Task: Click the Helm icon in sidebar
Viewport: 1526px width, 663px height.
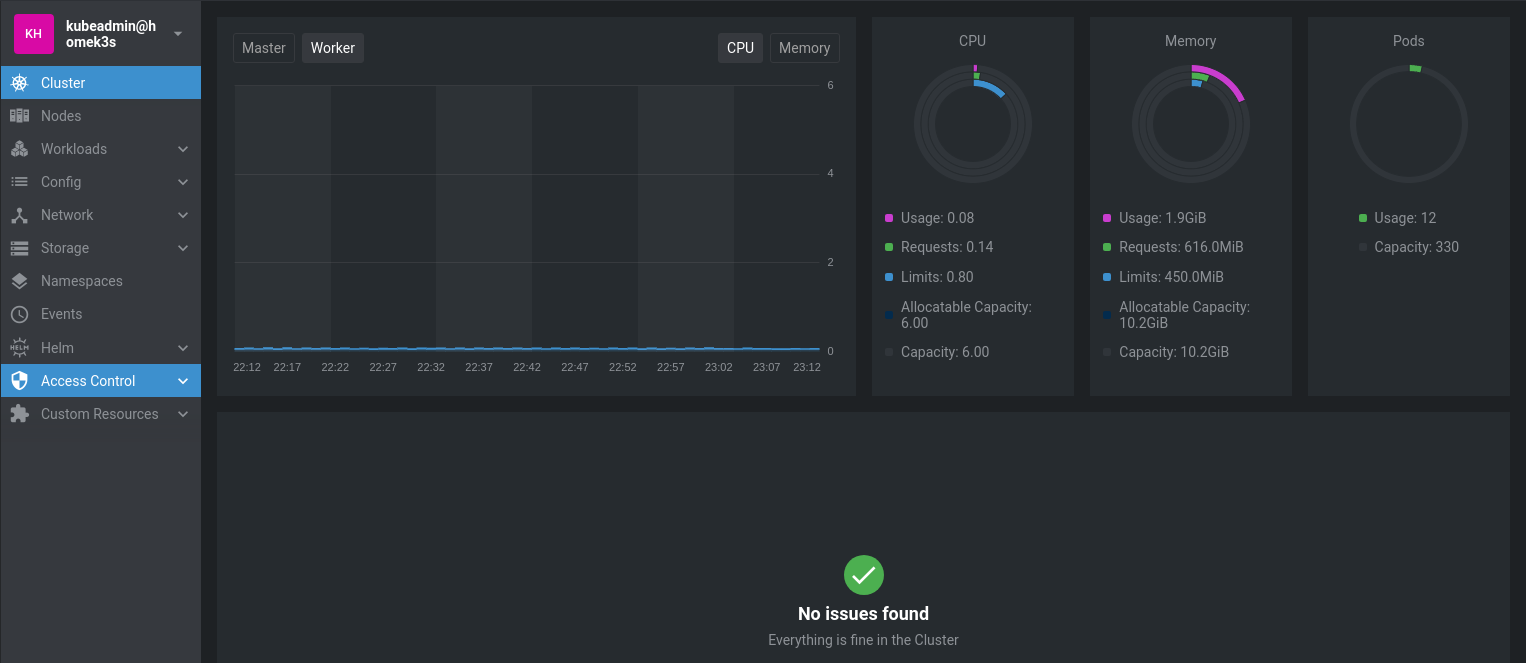Action: 19,348
